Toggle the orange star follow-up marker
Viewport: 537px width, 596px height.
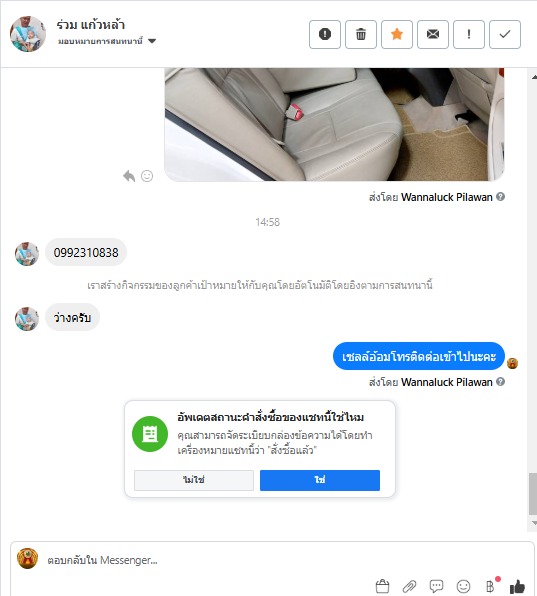(x=397, y=34)
